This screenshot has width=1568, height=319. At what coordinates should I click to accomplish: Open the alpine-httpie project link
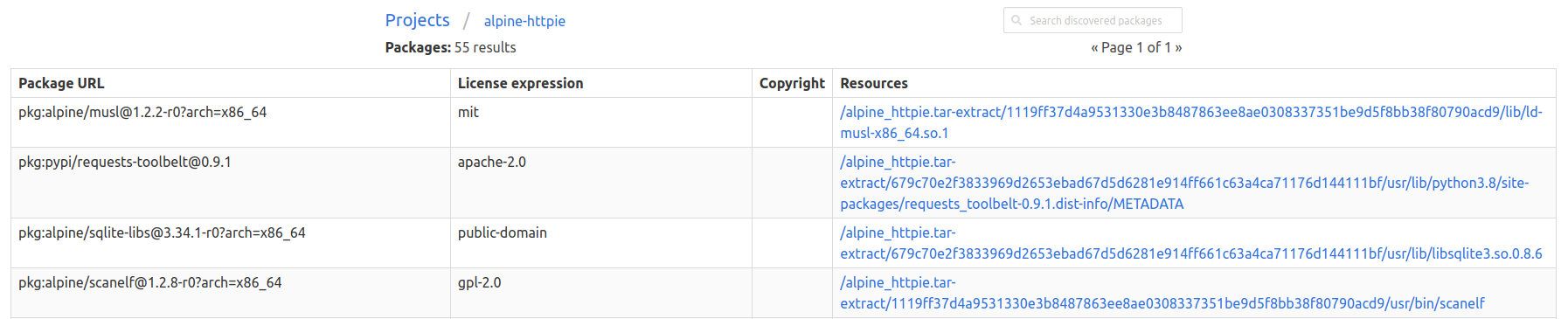[x=524, y=21]
